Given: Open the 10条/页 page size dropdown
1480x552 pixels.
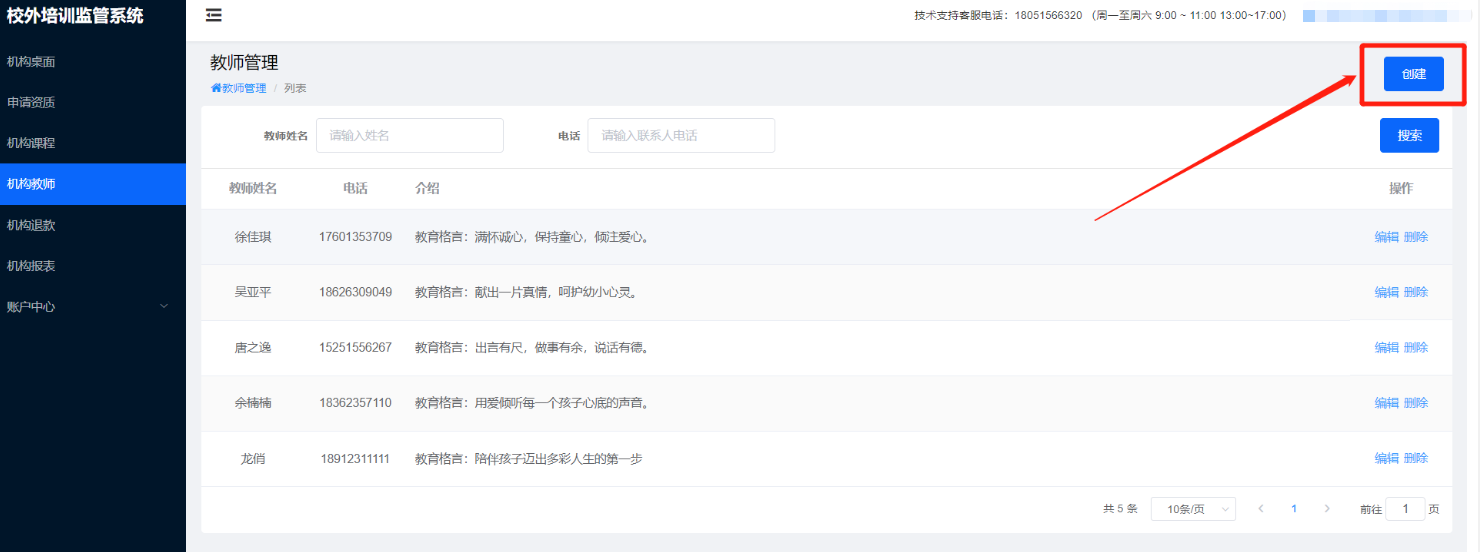Looking at the screenshot, I should point(1193,509).
